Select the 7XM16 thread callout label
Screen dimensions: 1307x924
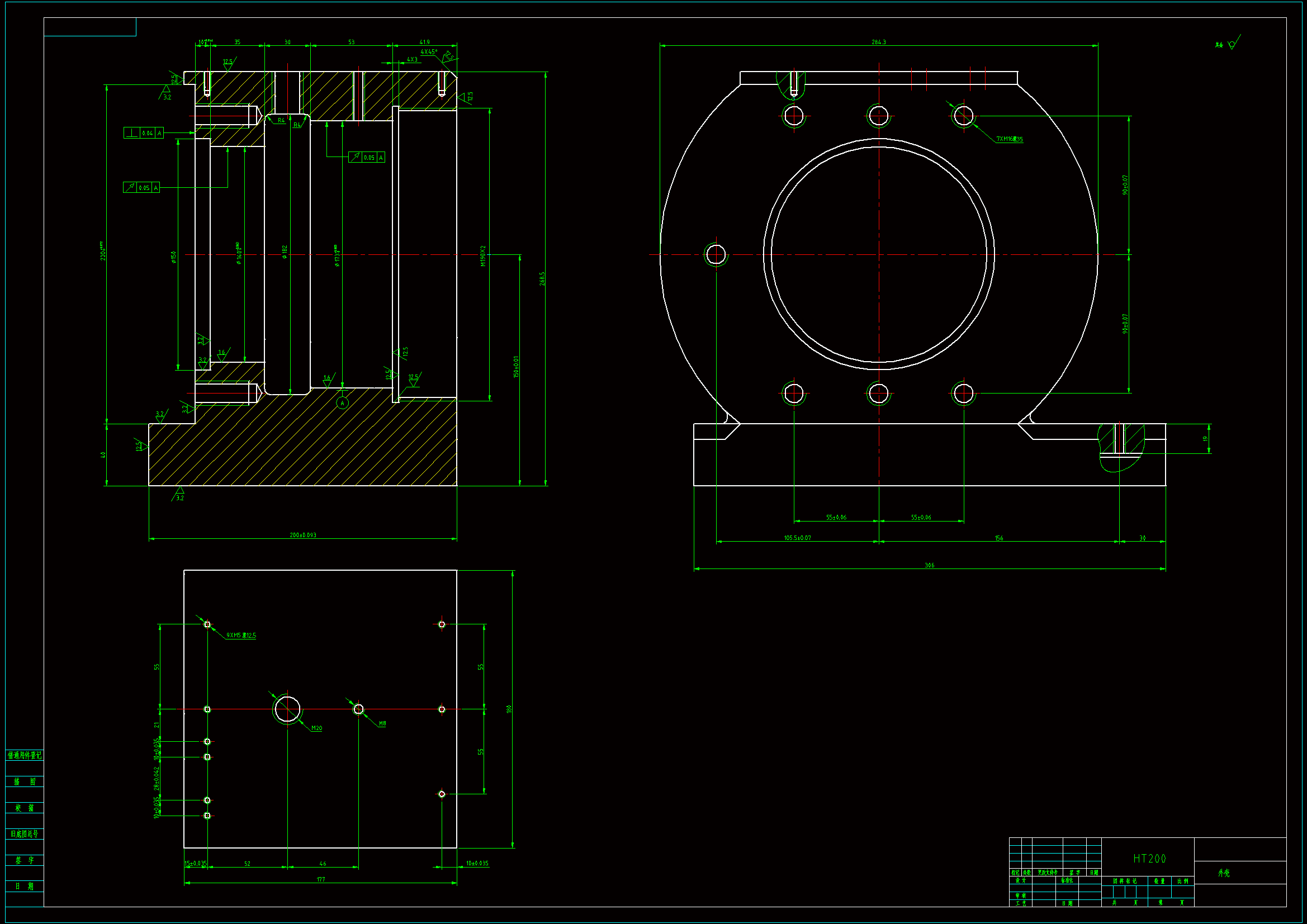[1009, 139]
